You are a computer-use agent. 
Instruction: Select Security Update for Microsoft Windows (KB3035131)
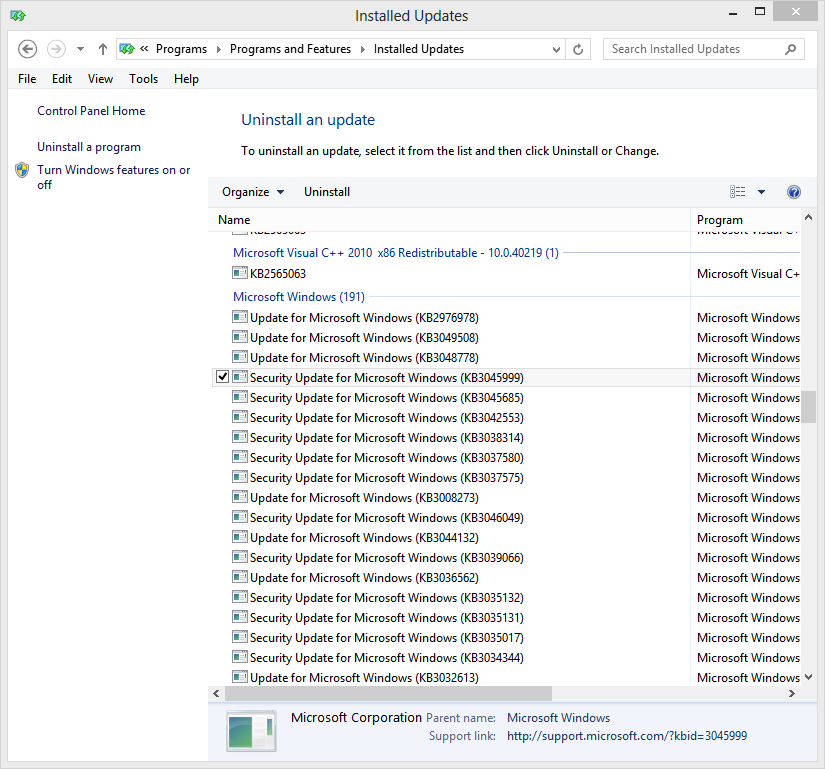pyautogui.click(x=387, y=618)
